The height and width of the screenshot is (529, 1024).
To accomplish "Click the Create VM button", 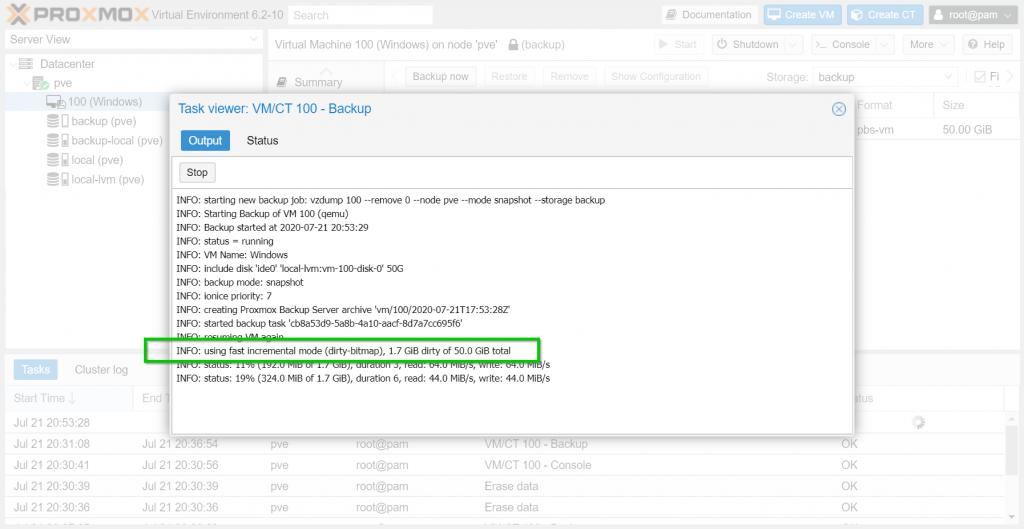I will (x=803, y=14).
